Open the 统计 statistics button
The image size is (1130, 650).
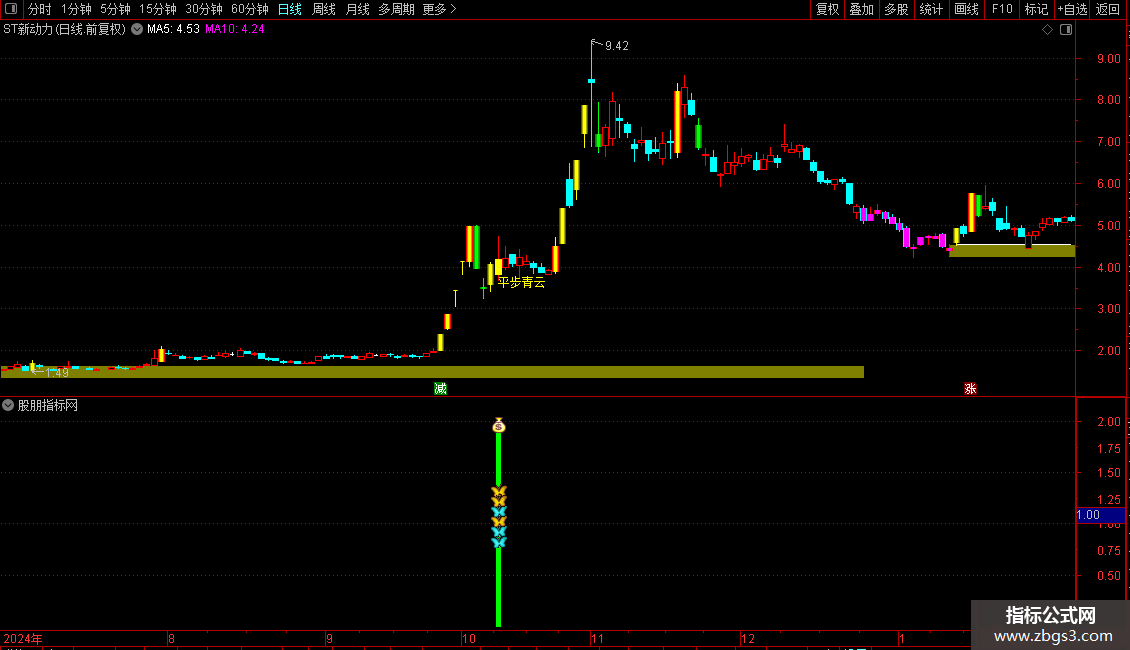[931, 9]
